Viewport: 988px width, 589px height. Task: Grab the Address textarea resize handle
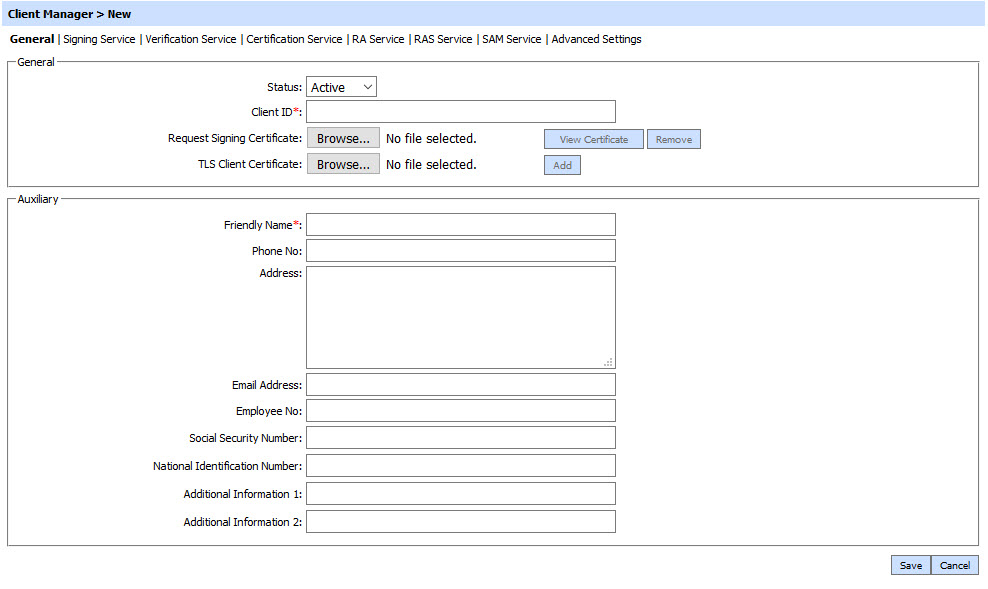(609, 363)
